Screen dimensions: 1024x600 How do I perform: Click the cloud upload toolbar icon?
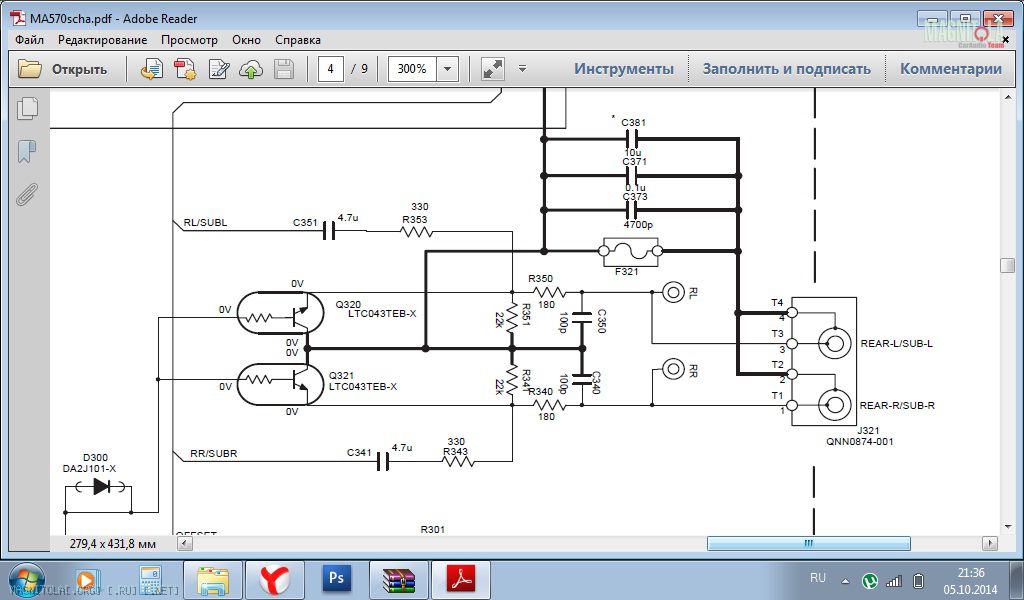coord(251,69)
